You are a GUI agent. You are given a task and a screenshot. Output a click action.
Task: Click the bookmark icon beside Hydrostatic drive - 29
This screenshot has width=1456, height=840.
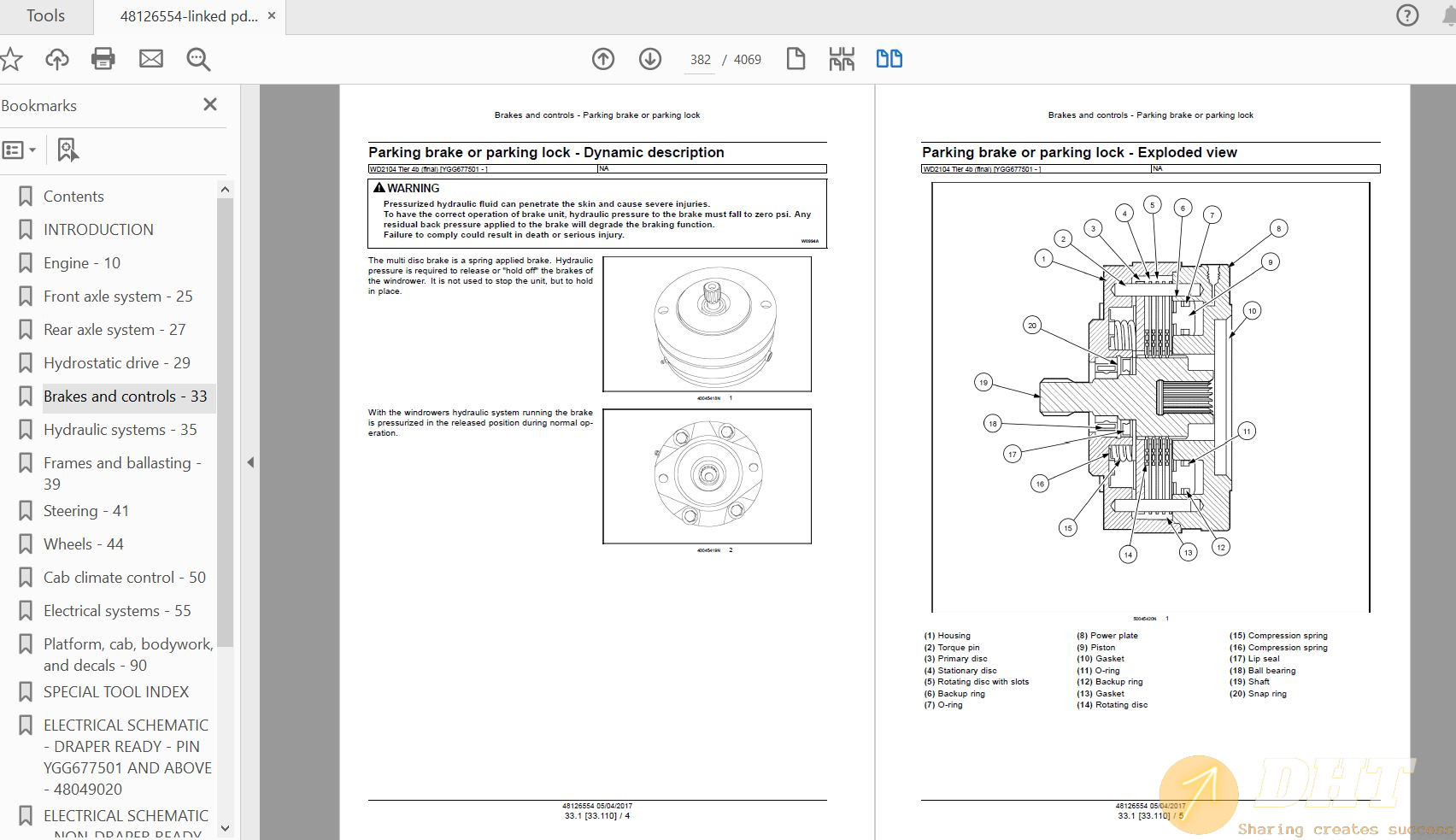pos(26,363)
